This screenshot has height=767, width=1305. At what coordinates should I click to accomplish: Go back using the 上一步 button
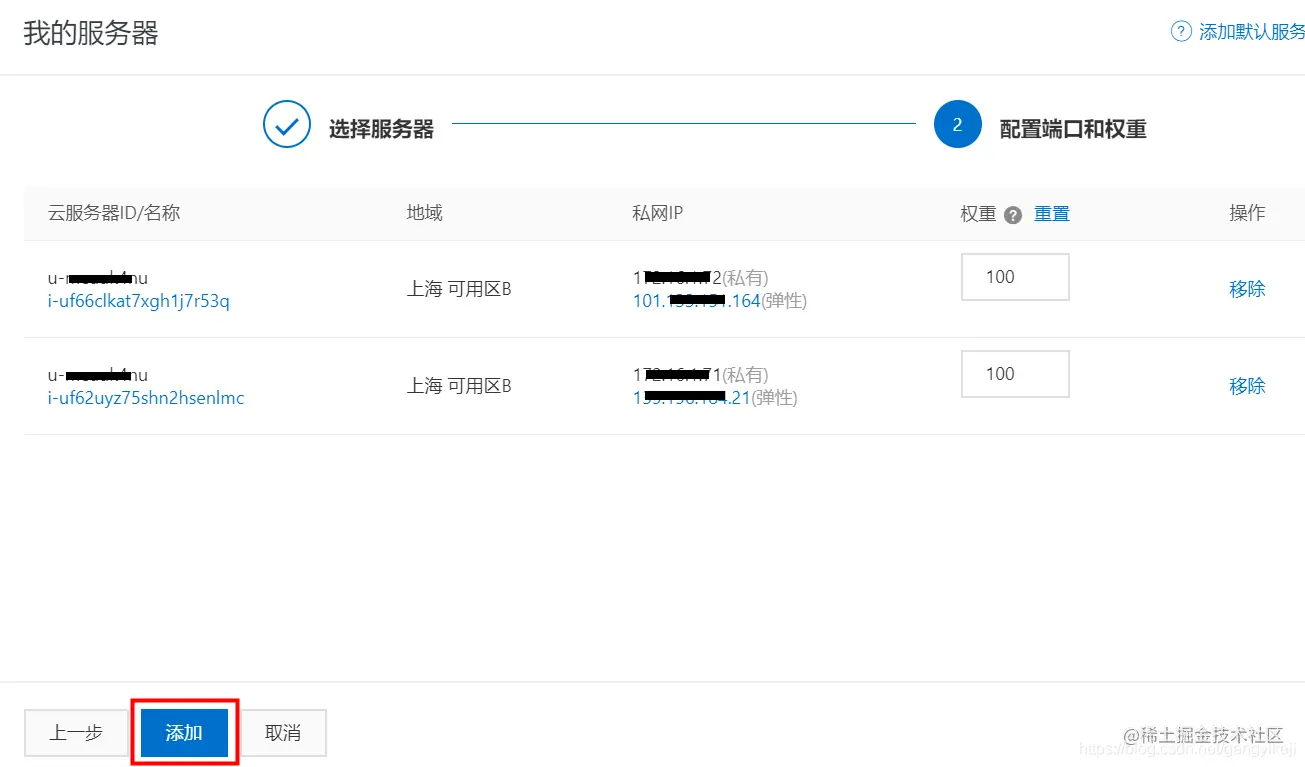76,732
